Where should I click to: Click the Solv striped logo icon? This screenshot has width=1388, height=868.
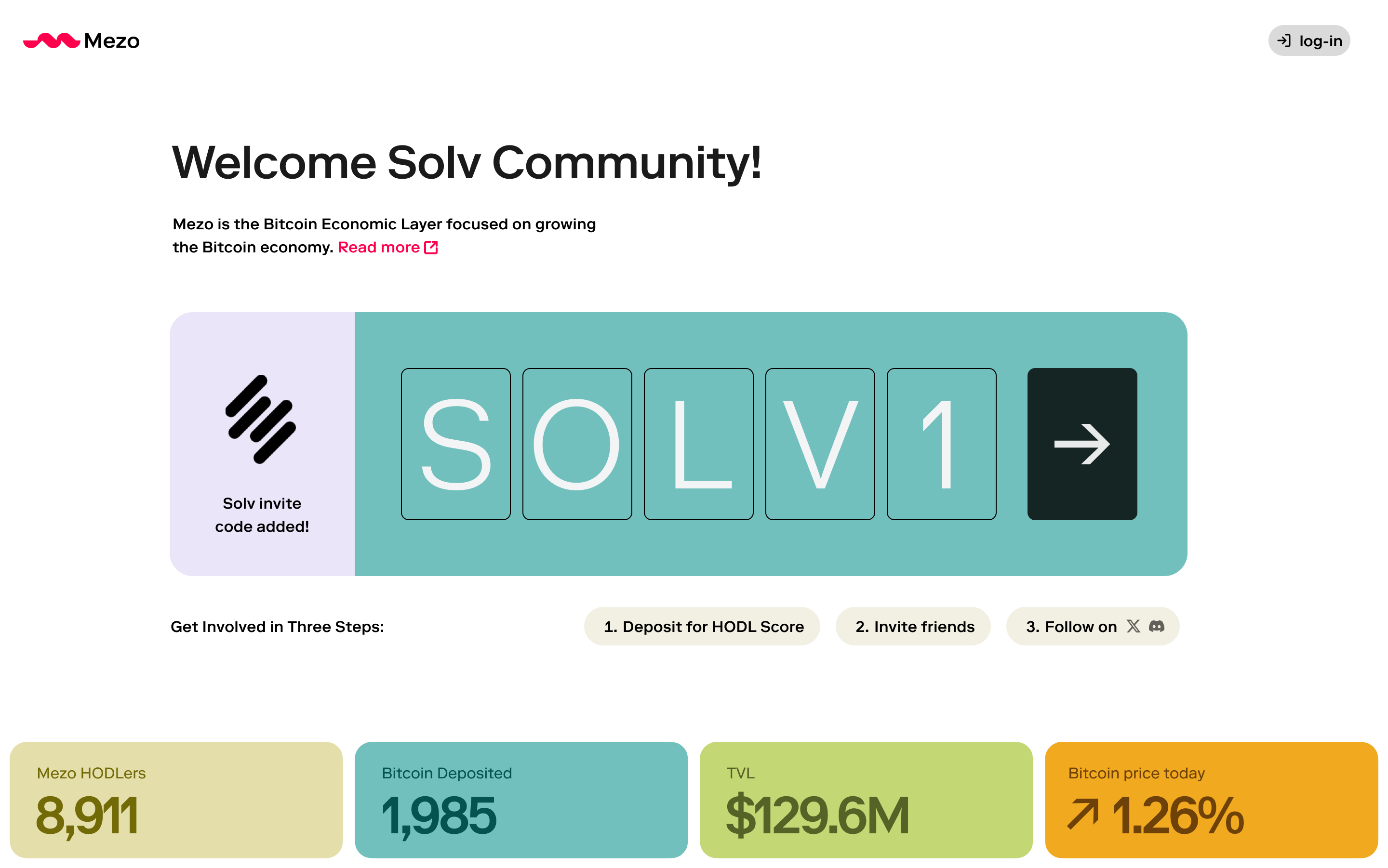point(261,419)
